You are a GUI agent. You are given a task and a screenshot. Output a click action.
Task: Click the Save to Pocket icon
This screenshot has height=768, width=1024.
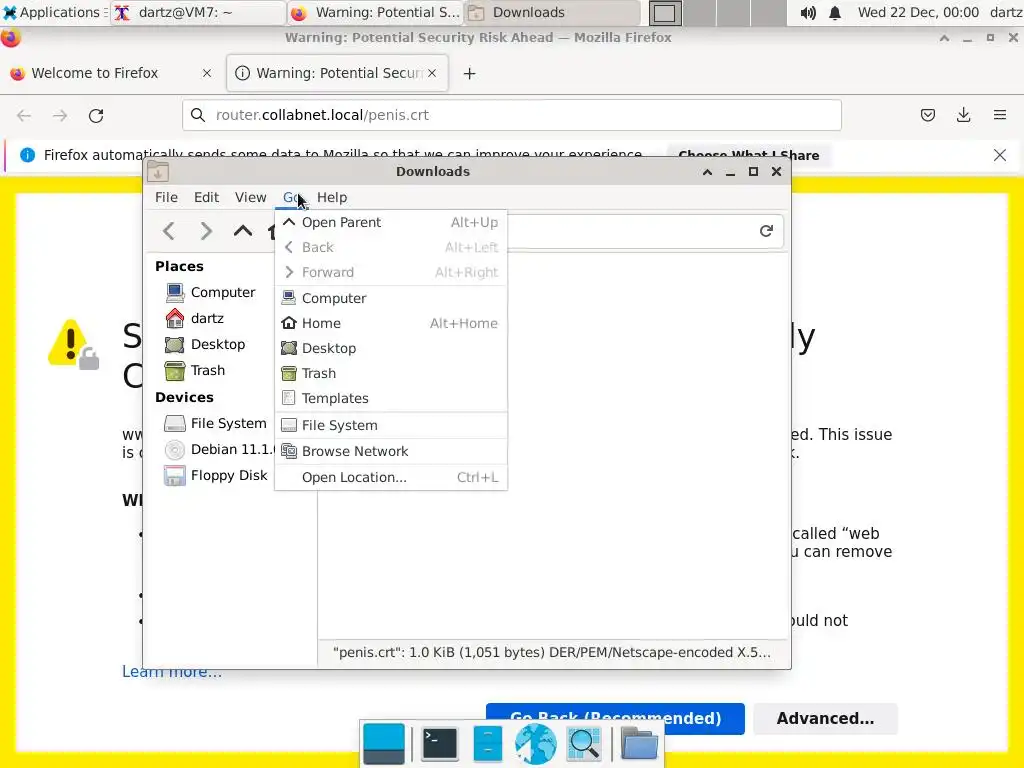coord(927,116)
